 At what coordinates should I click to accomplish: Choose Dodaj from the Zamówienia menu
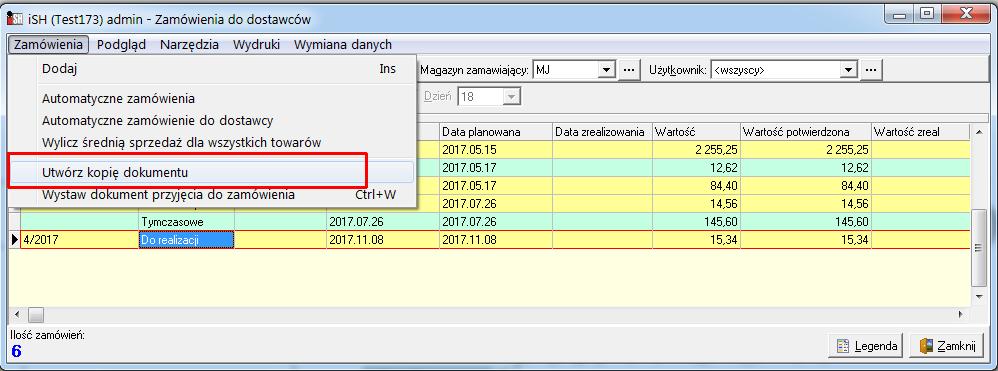click(x=213, y=69)
